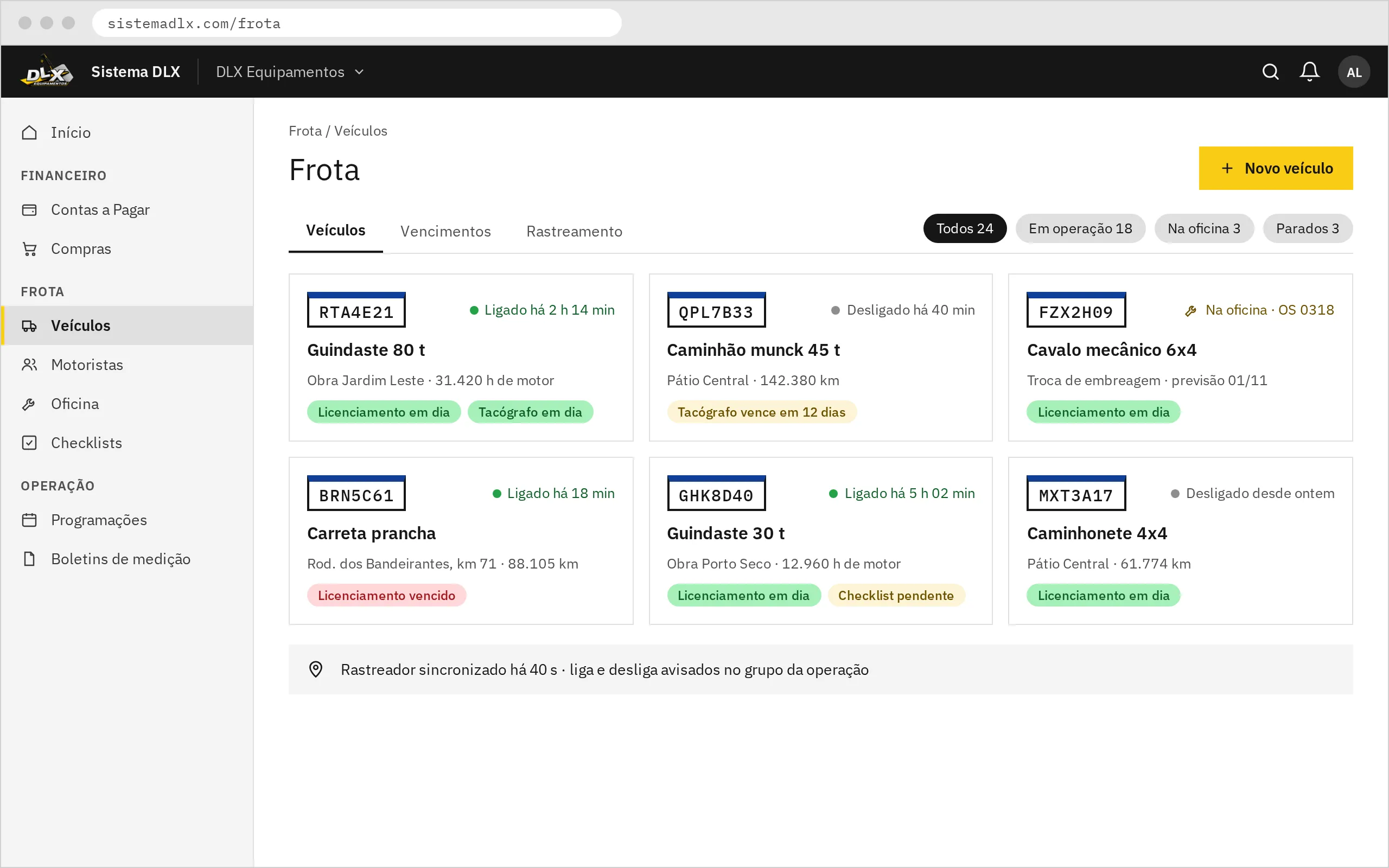Click Desligado desde ontem status
The height and width of the screenshot is (868, 1389).
[1252, 493]
